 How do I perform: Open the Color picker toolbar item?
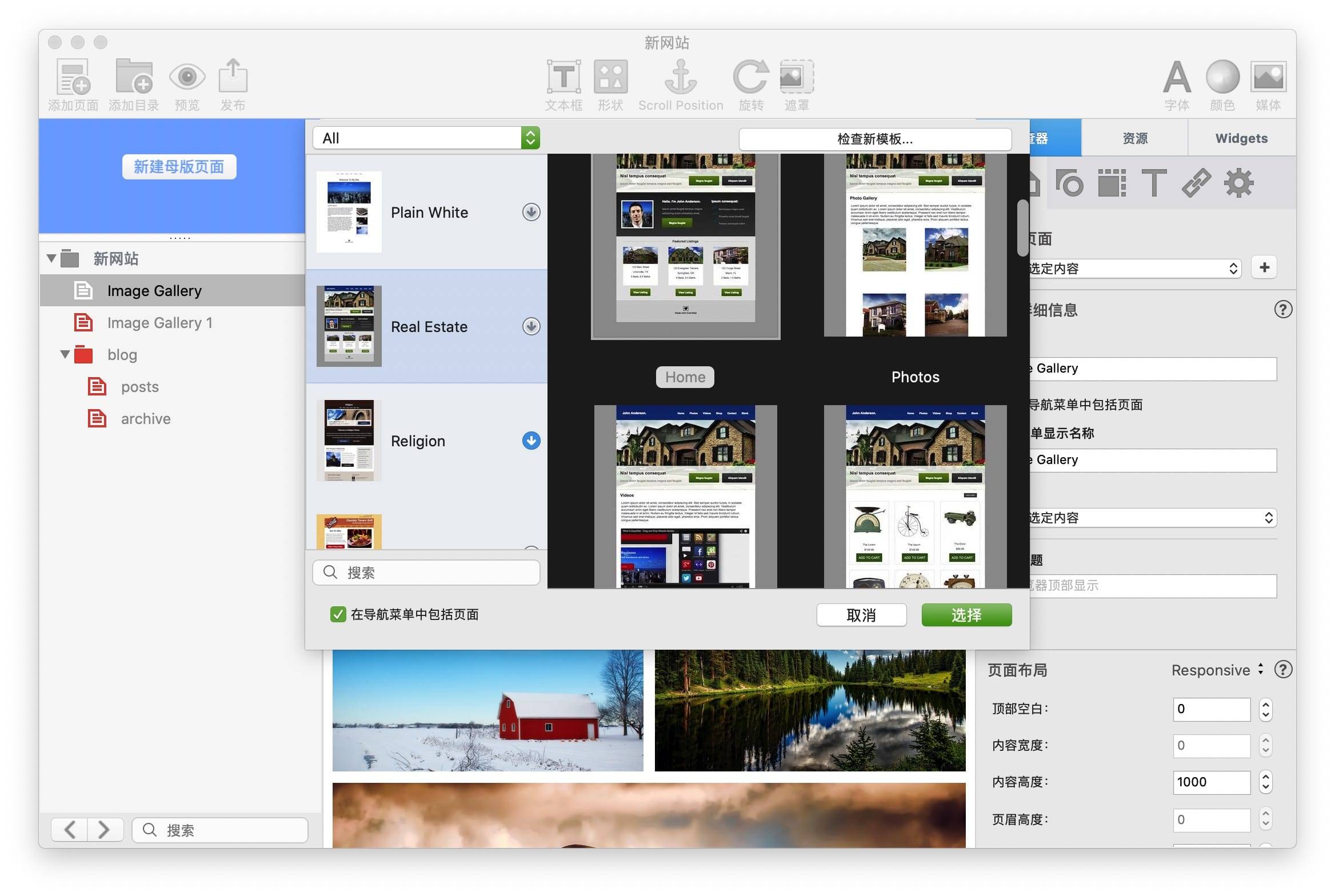(x=1222, y=77)
